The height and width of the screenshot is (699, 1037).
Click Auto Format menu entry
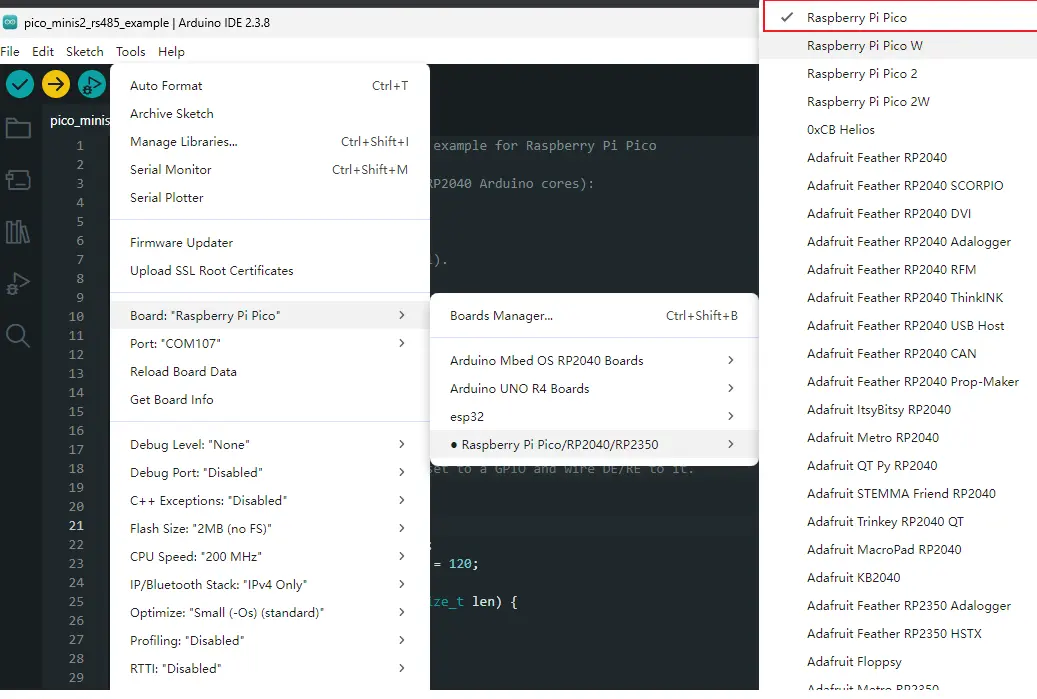coord(270,85)
